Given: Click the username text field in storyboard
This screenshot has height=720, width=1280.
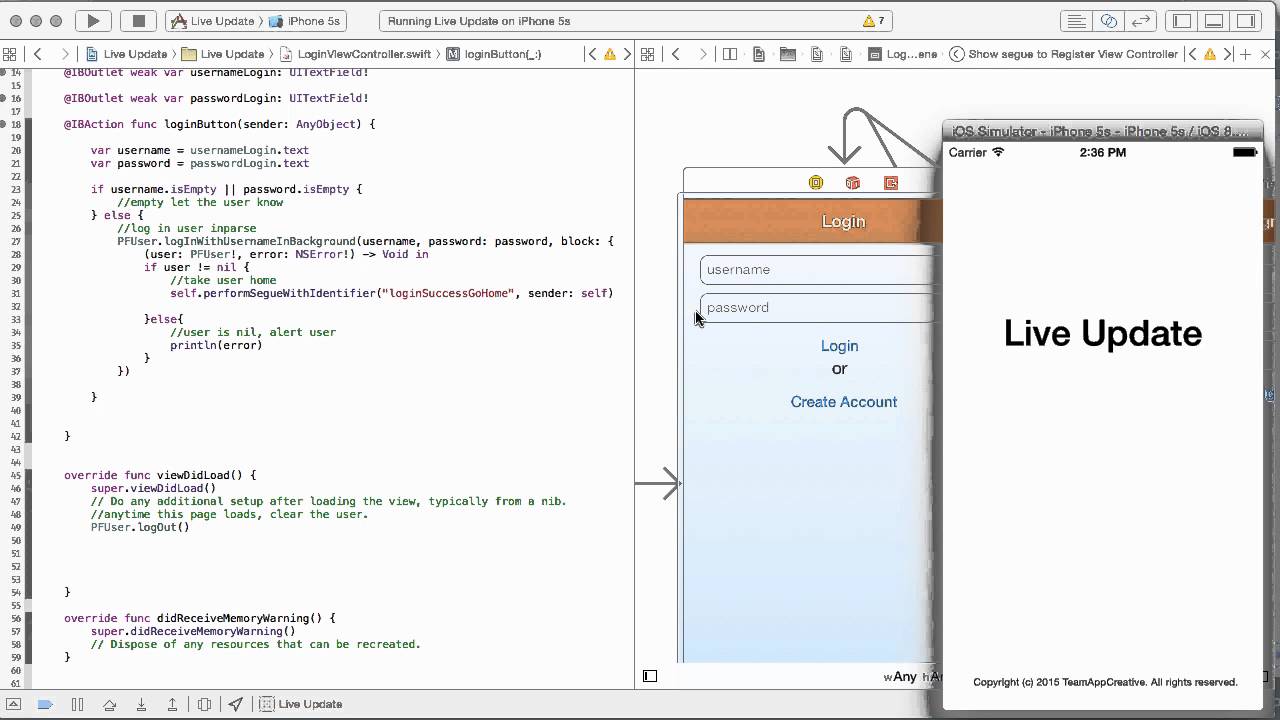Looking at the screenshot, I should [820, 270].
